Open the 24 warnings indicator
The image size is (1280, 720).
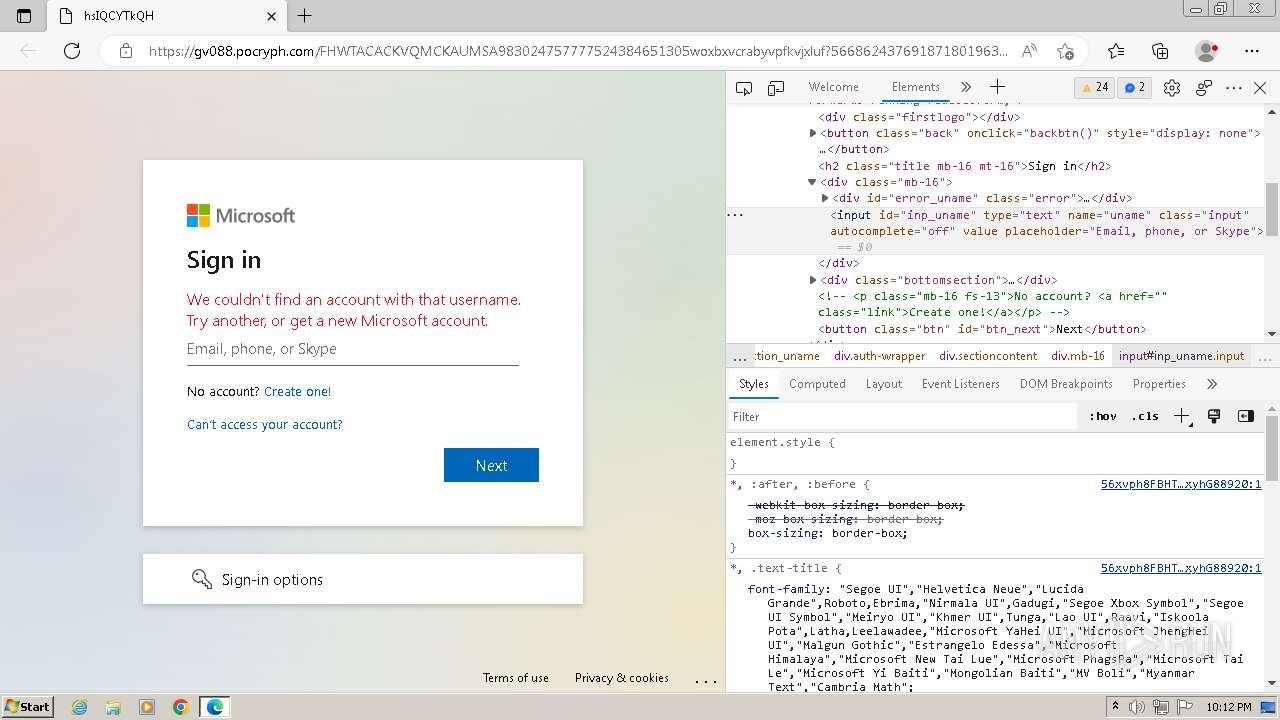point(1095,87)
